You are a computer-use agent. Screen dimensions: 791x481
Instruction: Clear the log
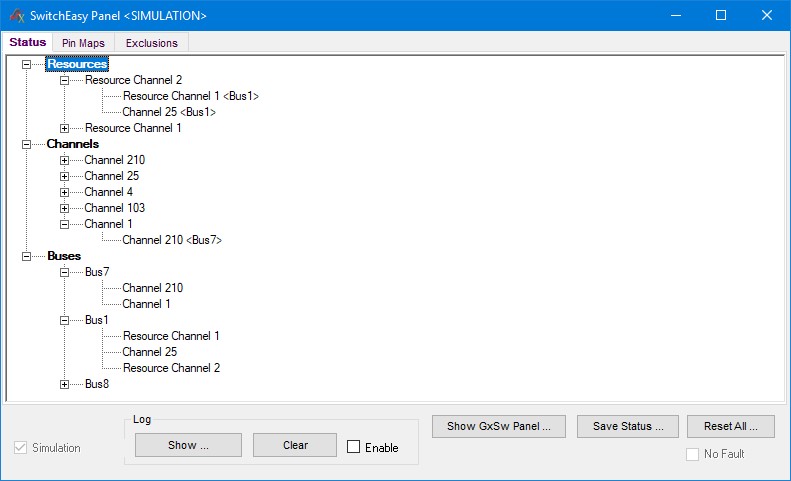[295, 445]
